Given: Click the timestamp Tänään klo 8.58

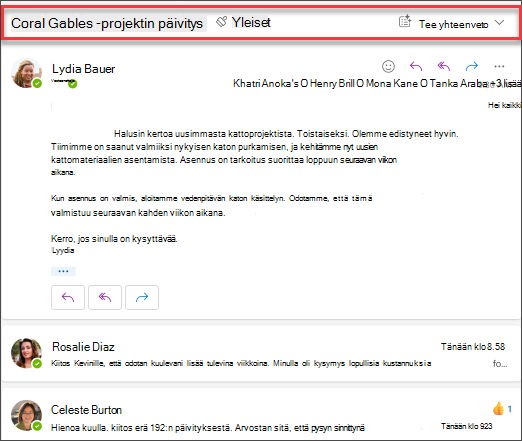Looking at the screenshot, I should pyautogui.click(x=473, y=347).
